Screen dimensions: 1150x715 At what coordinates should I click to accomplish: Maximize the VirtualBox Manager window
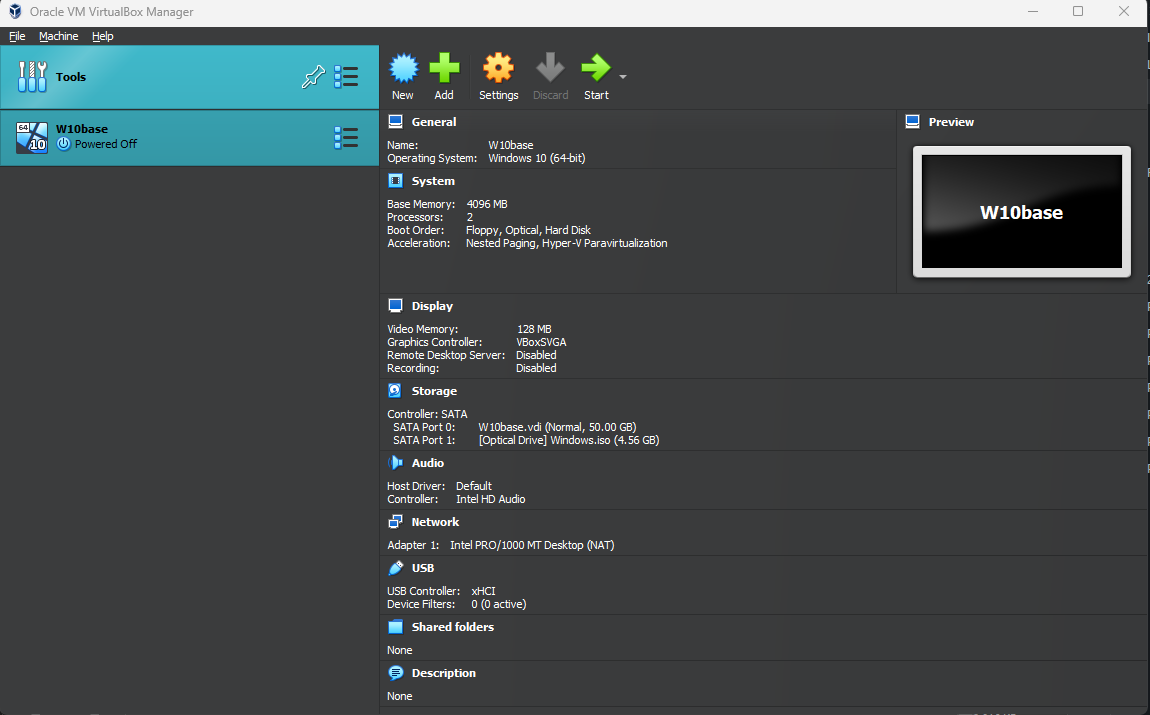[x=1077, y=11]
